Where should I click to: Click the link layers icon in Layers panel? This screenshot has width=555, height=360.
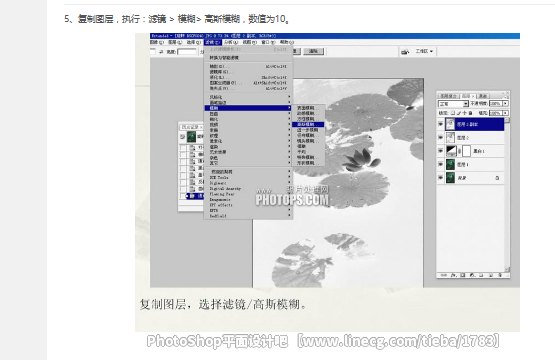[444, 275]
